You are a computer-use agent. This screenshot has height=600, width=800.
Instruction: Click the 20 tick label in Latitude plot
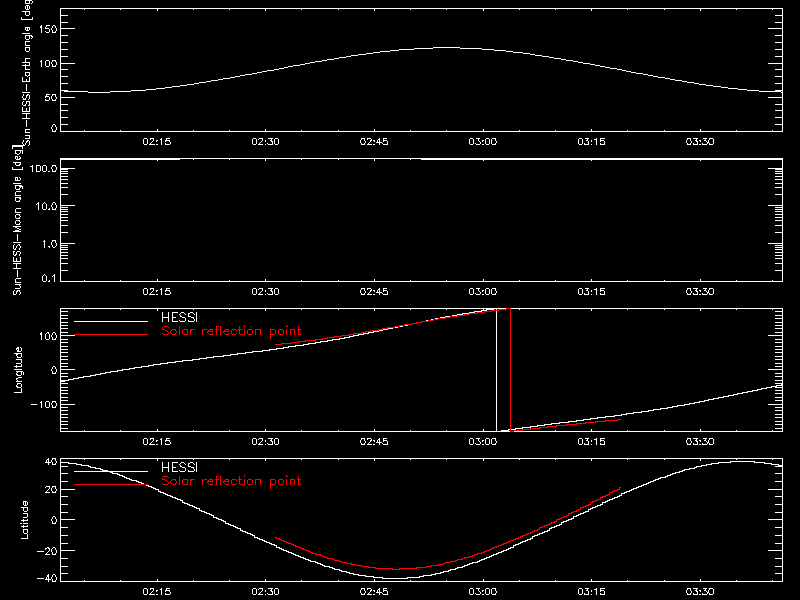51,490
